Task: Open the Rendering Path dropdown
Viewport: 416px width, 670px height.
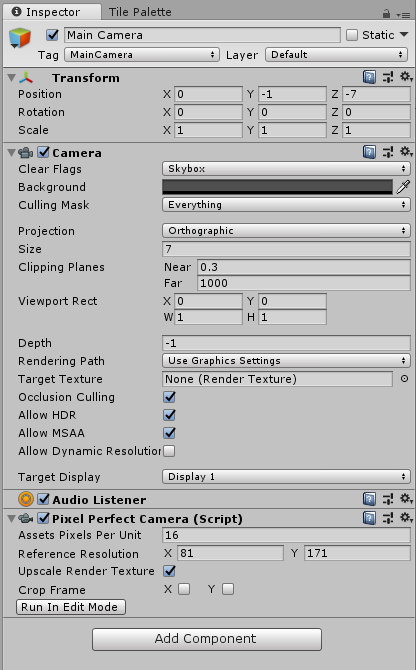Action: point(286,361)
